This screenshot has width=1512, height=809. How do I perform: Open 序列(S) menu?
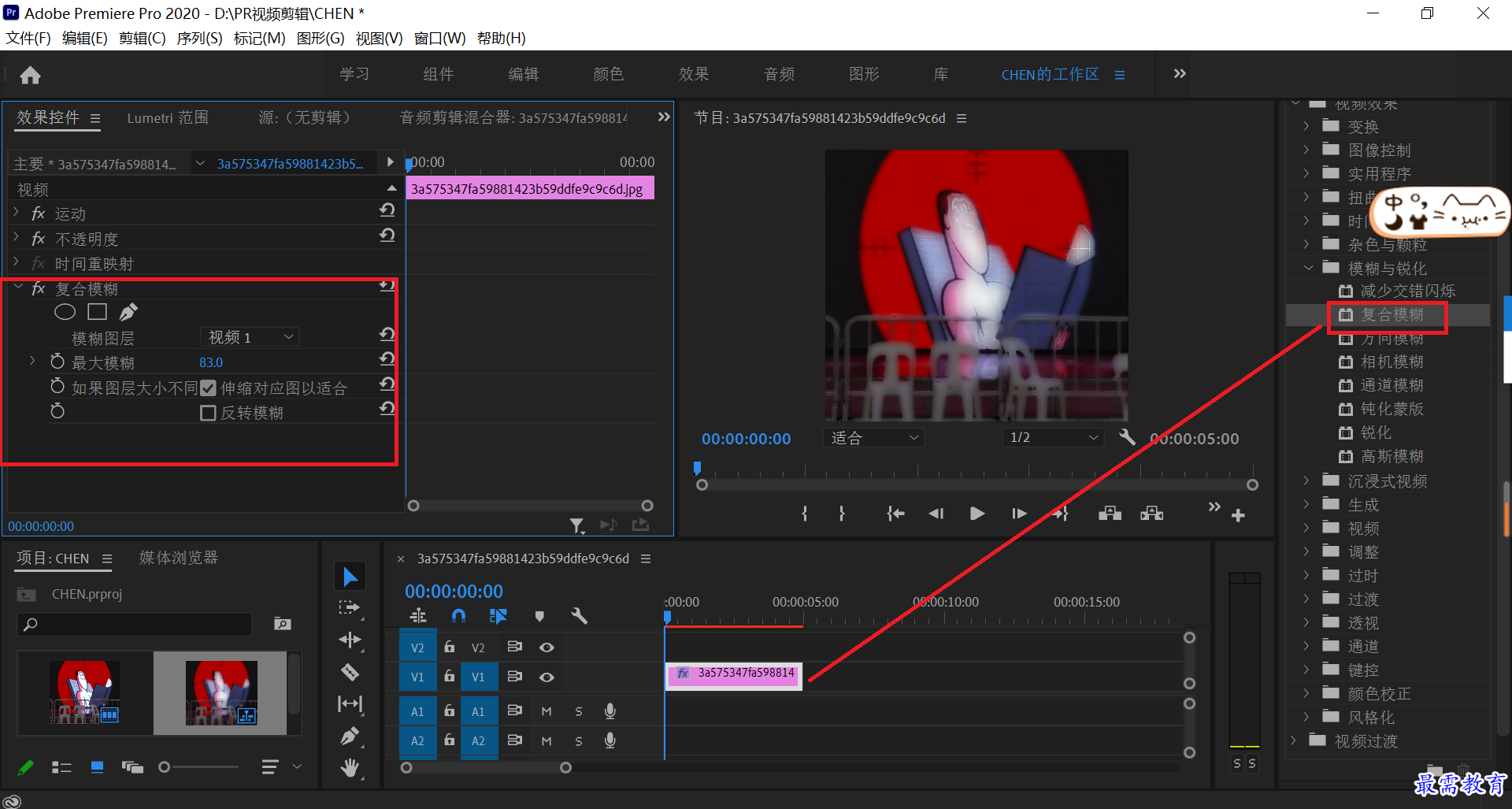click(199, 38)
